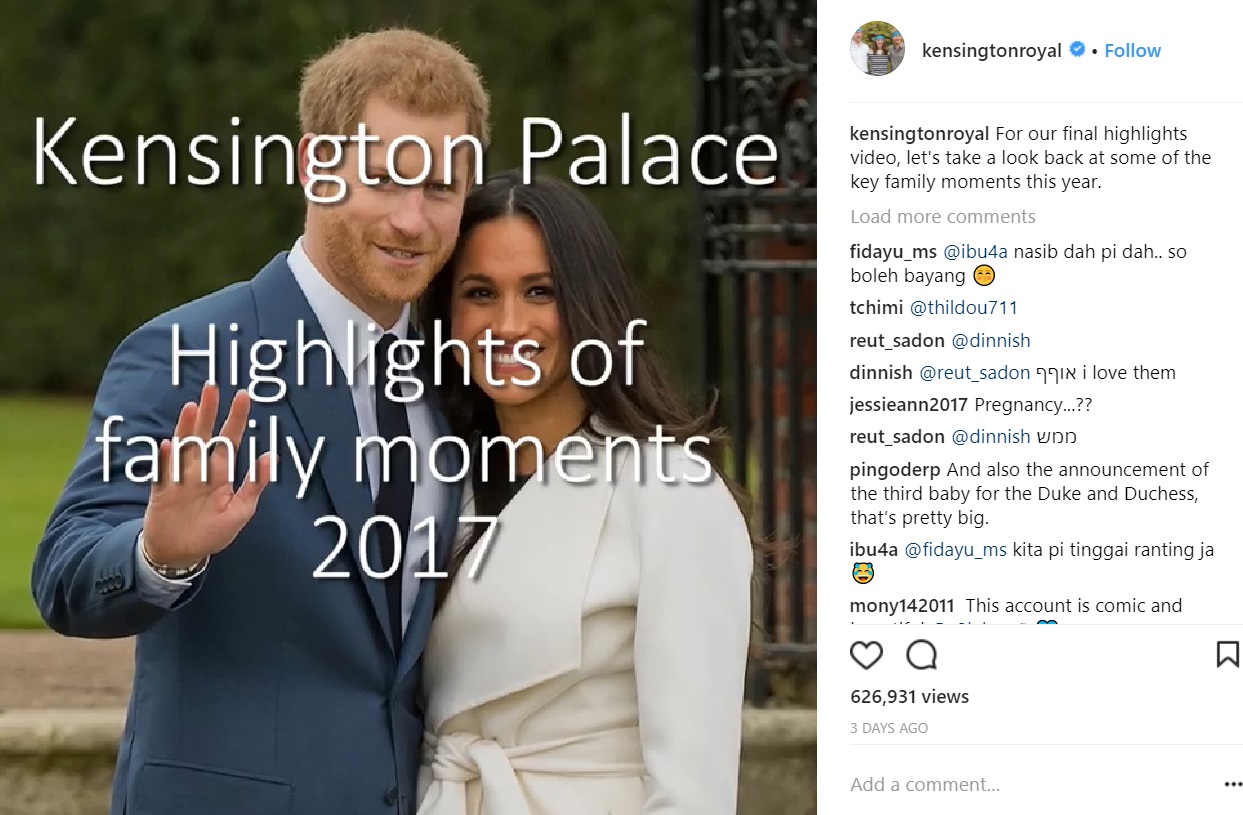This screenshot has width=1243, height=815.
Task: Open jessieann2017's profile
Action: coord(908,405)
